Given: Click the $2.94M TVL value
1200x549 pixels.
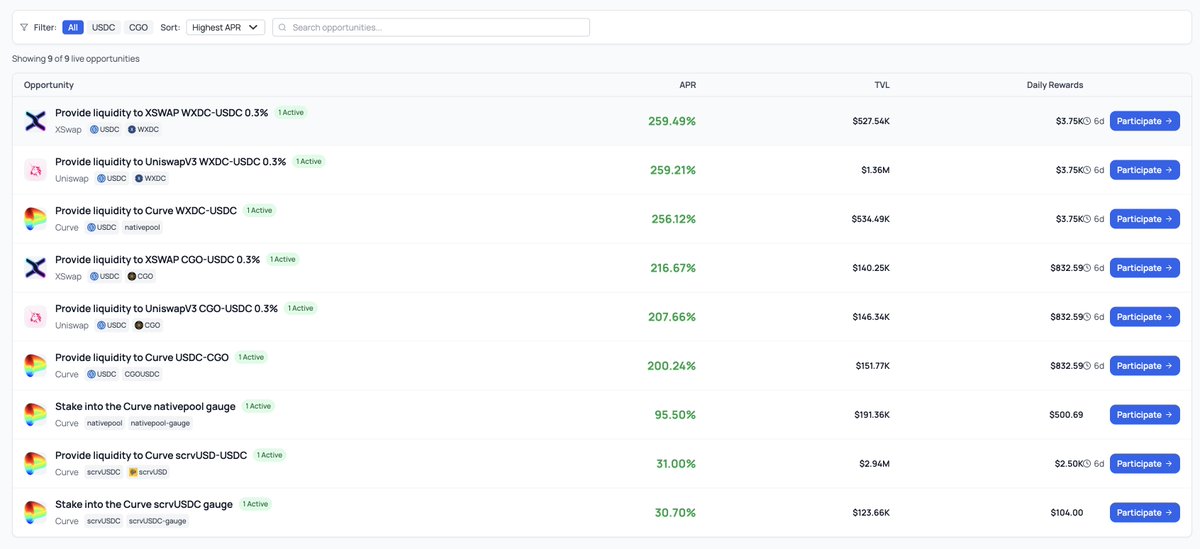Looking at the screenshot, I should 875,464.
